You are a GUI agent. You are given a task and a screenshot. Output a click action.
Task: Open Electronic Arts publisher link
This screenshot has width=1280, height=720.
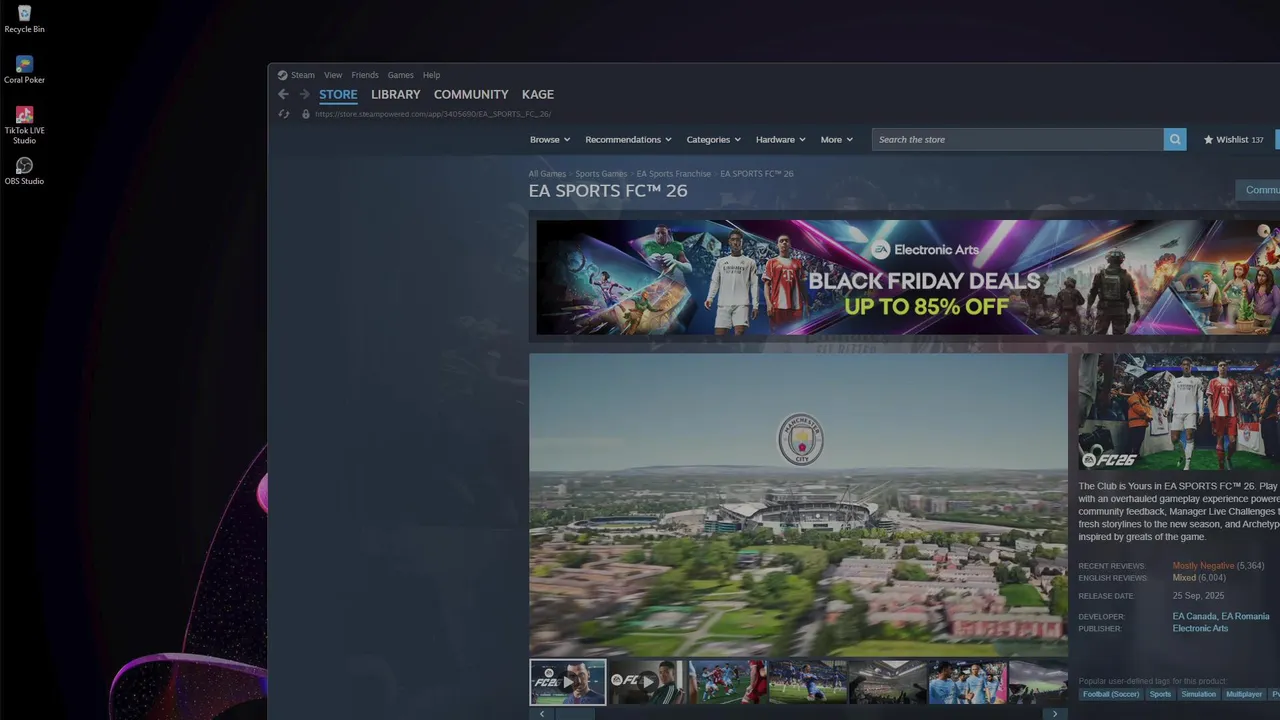pyautogui.click(x=1200, y=629)
